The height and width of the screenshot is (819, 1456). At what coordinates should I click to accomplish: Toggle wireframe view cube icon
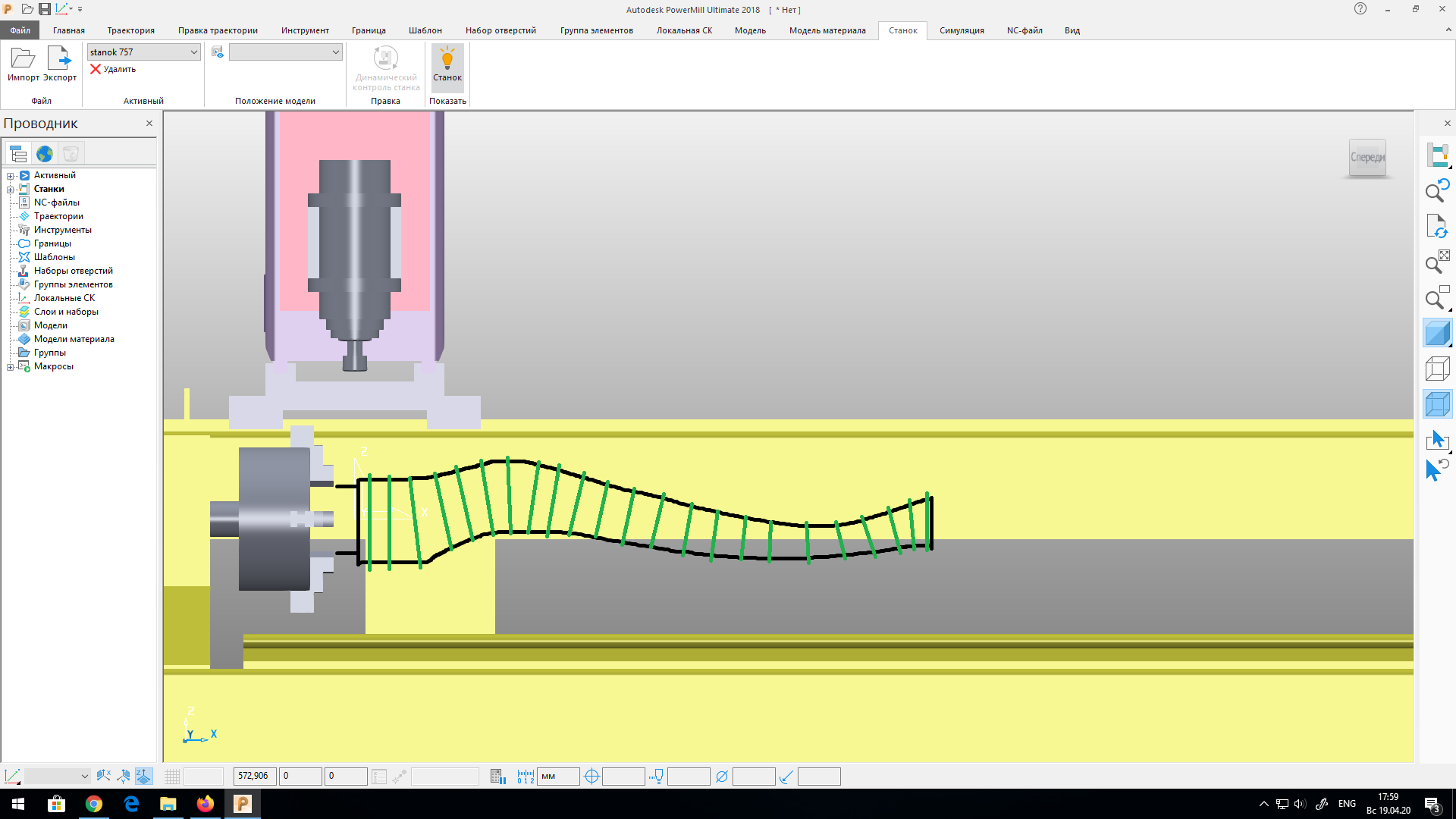pos(1437,369)
